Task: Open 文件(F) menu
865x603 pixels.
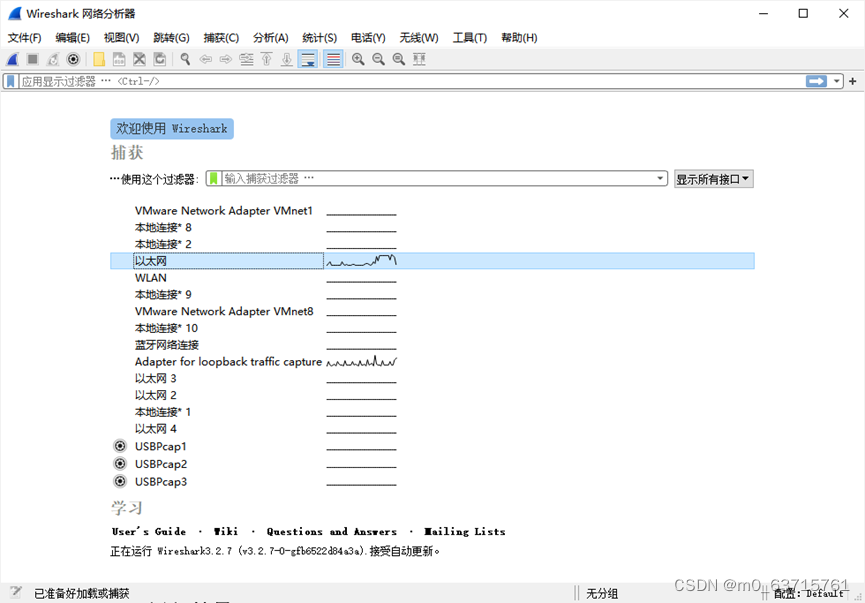Action: 24,38
